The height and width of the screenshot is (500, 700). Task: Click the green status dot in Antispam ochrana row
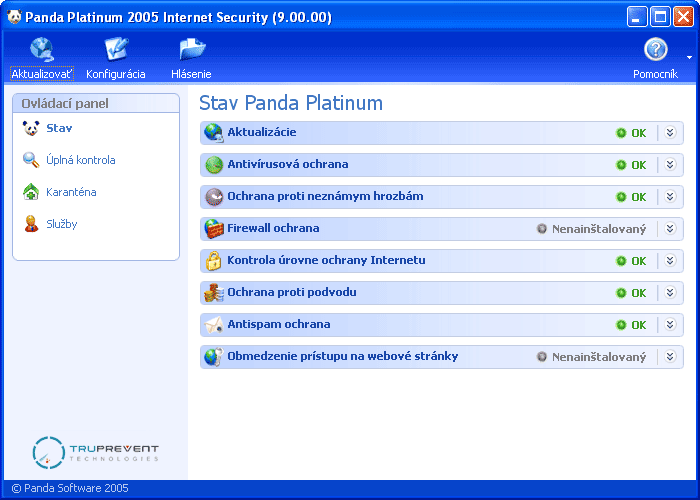click(621, 325)
